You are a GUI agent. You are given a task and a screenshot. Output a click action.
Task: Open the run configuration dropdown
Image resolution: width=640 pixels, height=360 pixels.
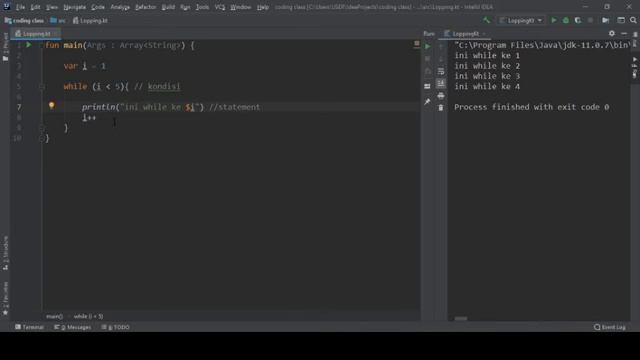(x=521, y=20)
